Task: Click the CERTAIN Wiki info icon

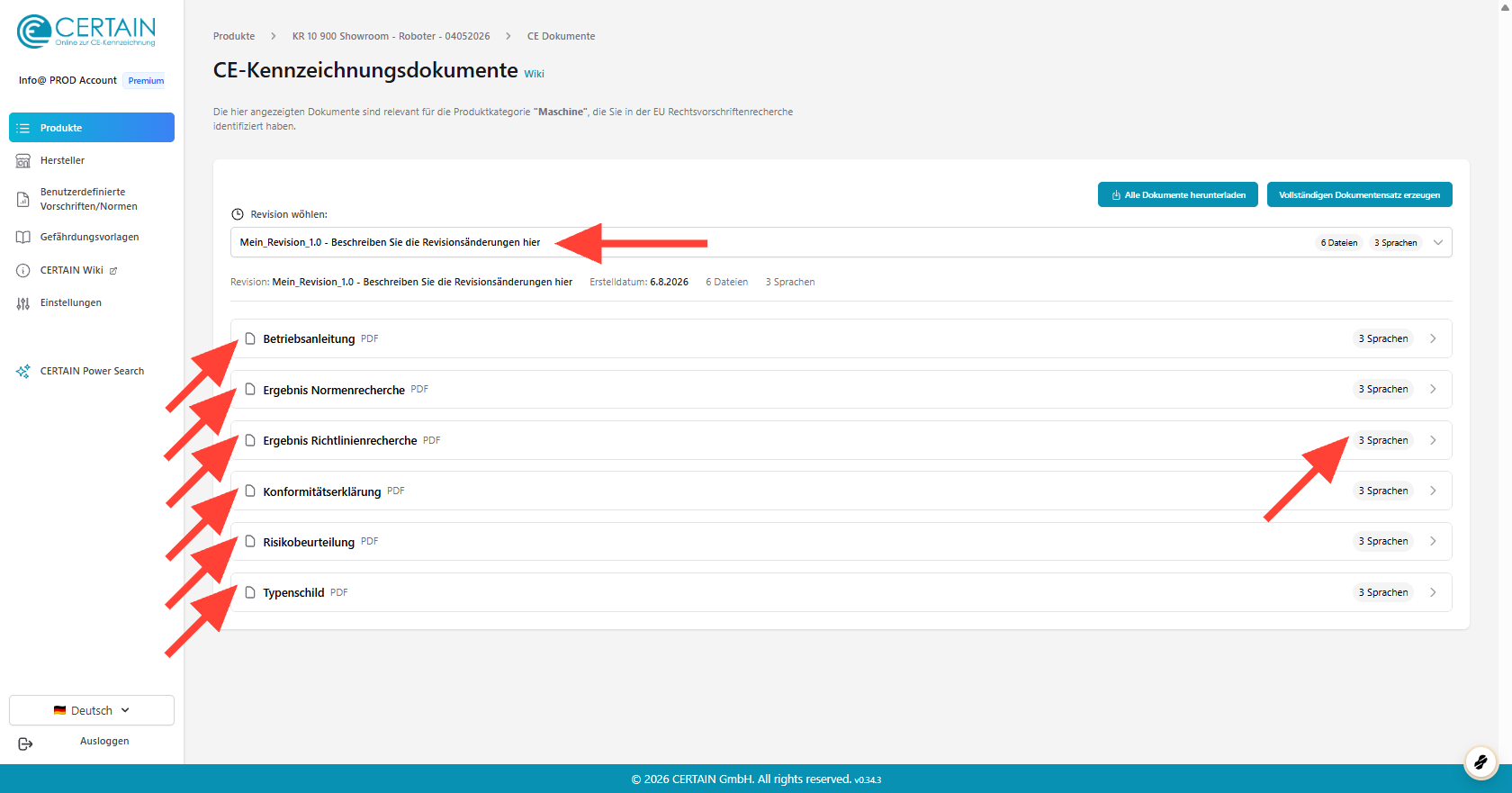Action: click(23, 271)
